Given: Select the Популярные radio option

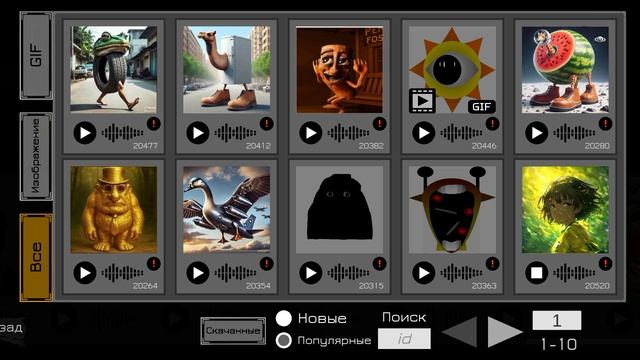Looking at the screenshot, I should click(x=284, y=340).
